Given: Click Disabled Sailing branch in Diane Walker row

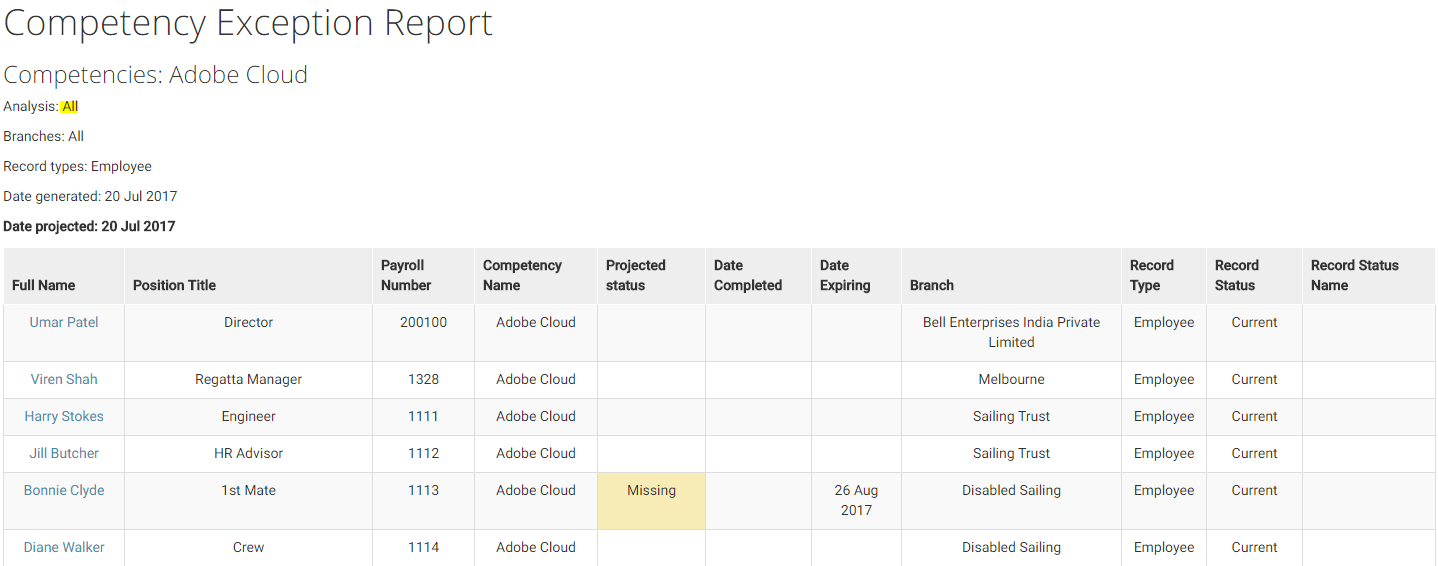Looking at the screenshot, I should [x=1011, y=547].
